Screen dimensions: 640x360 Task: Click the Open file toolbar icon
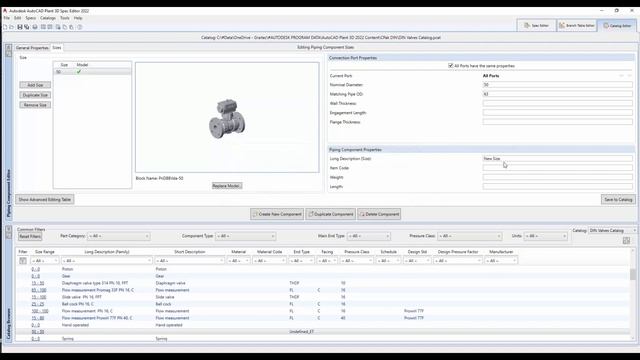(11, 27)
